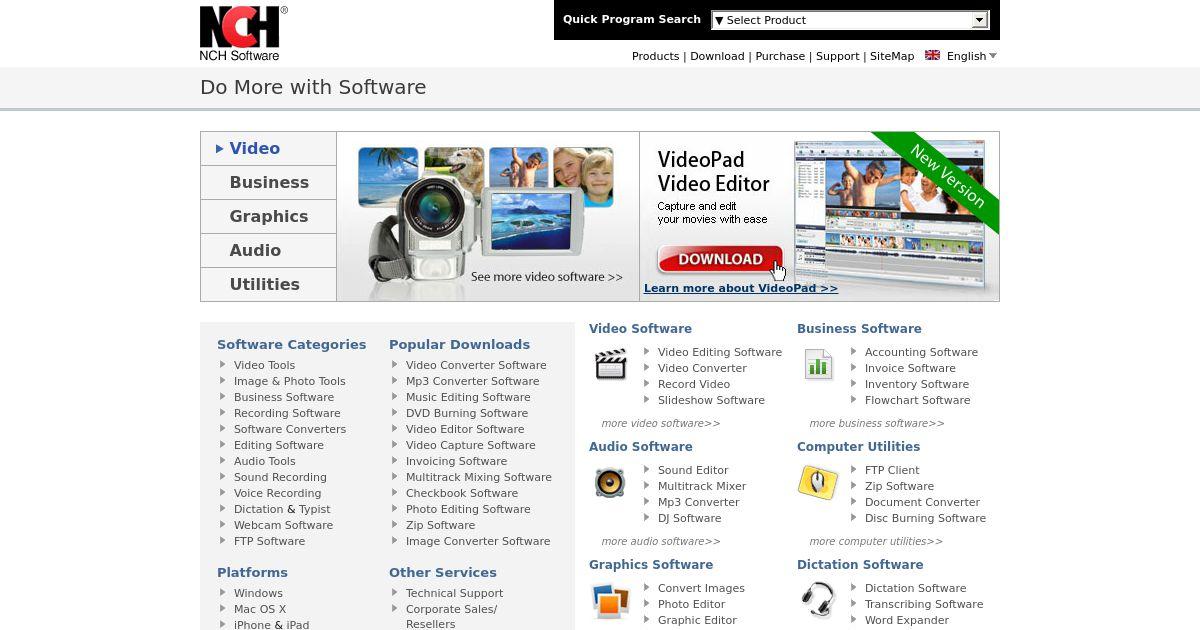
Task: Open the Select Product dropdown
Action: tap(850, 20)
